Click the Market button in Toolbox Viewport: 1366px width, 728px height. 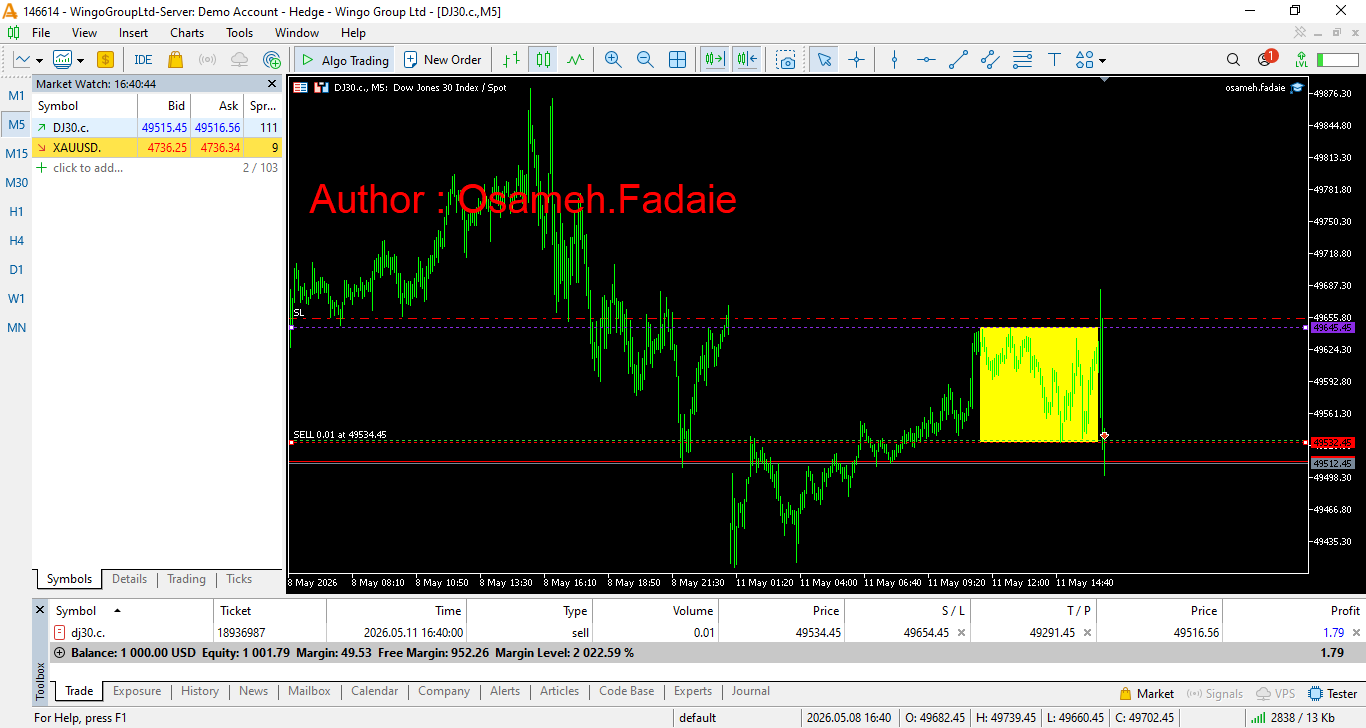pos(1146,693)
